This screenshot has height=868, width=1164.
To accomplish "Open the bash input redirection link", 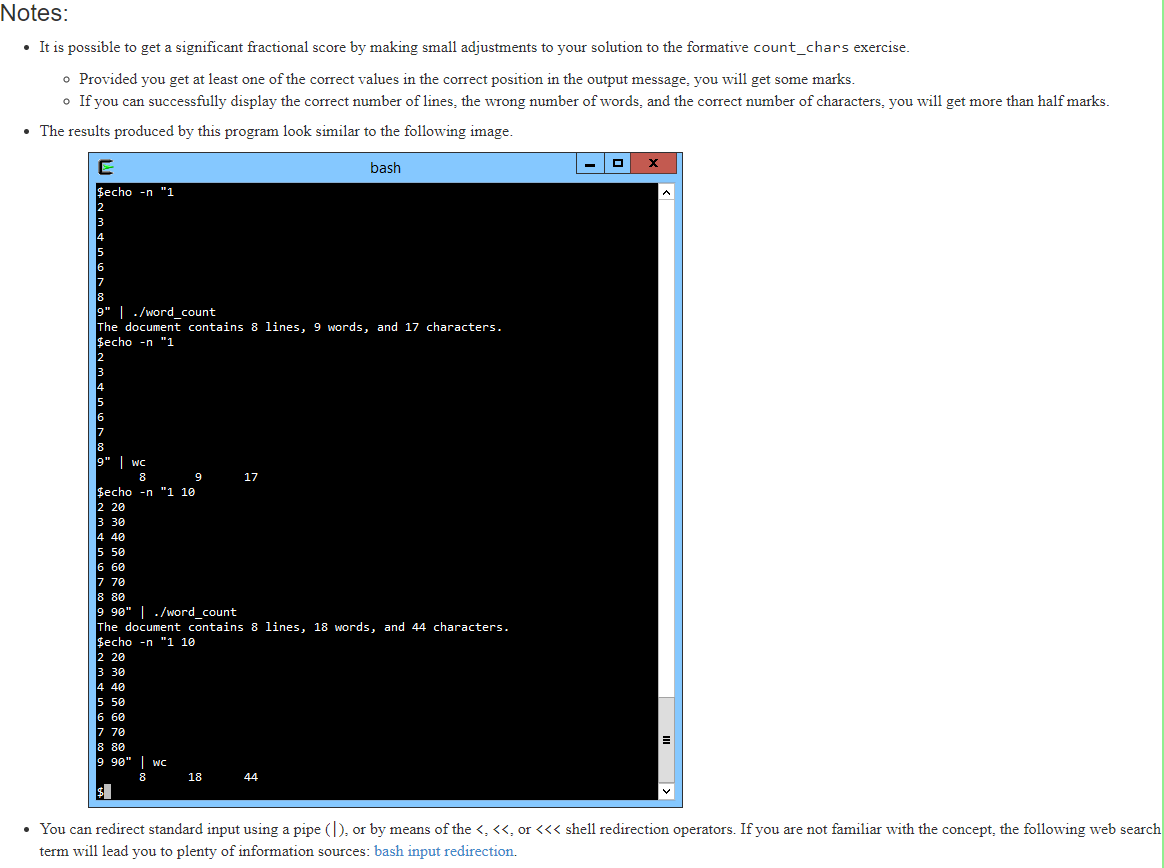I will (x=444, y=851).
